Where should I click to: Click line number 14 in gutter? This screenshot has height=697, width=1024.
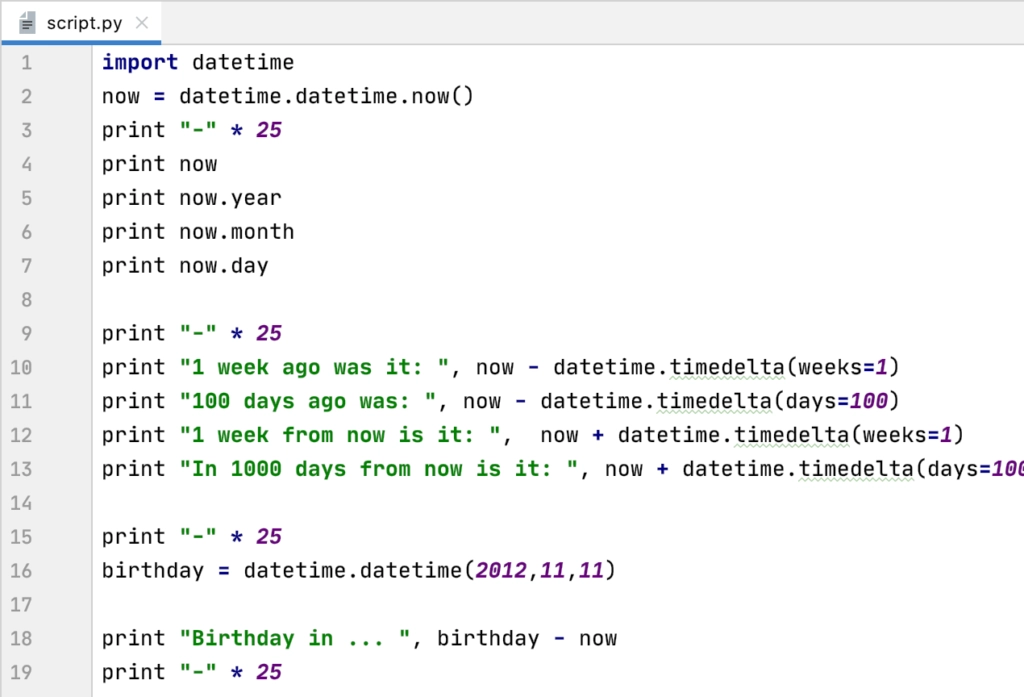click(x=21, y=503)
